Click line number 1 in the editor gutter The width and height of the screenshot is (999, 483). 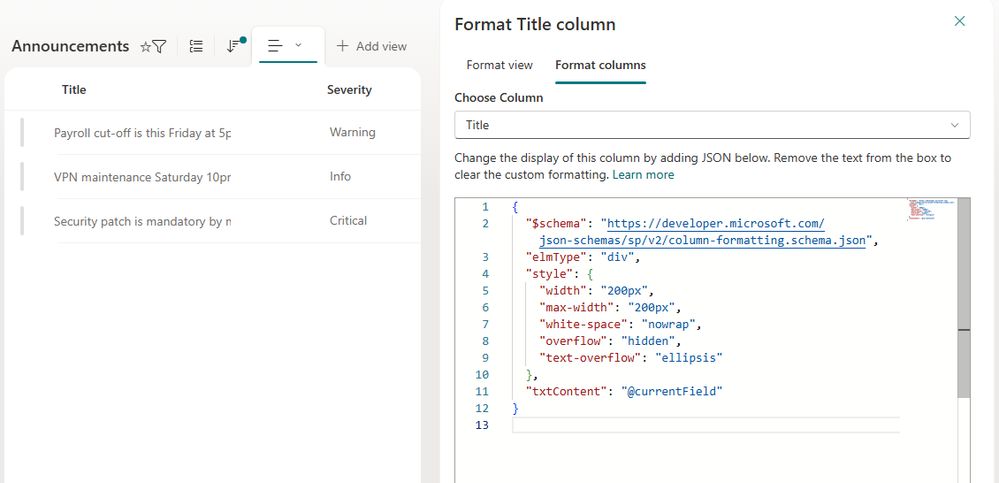coord(485,207)
